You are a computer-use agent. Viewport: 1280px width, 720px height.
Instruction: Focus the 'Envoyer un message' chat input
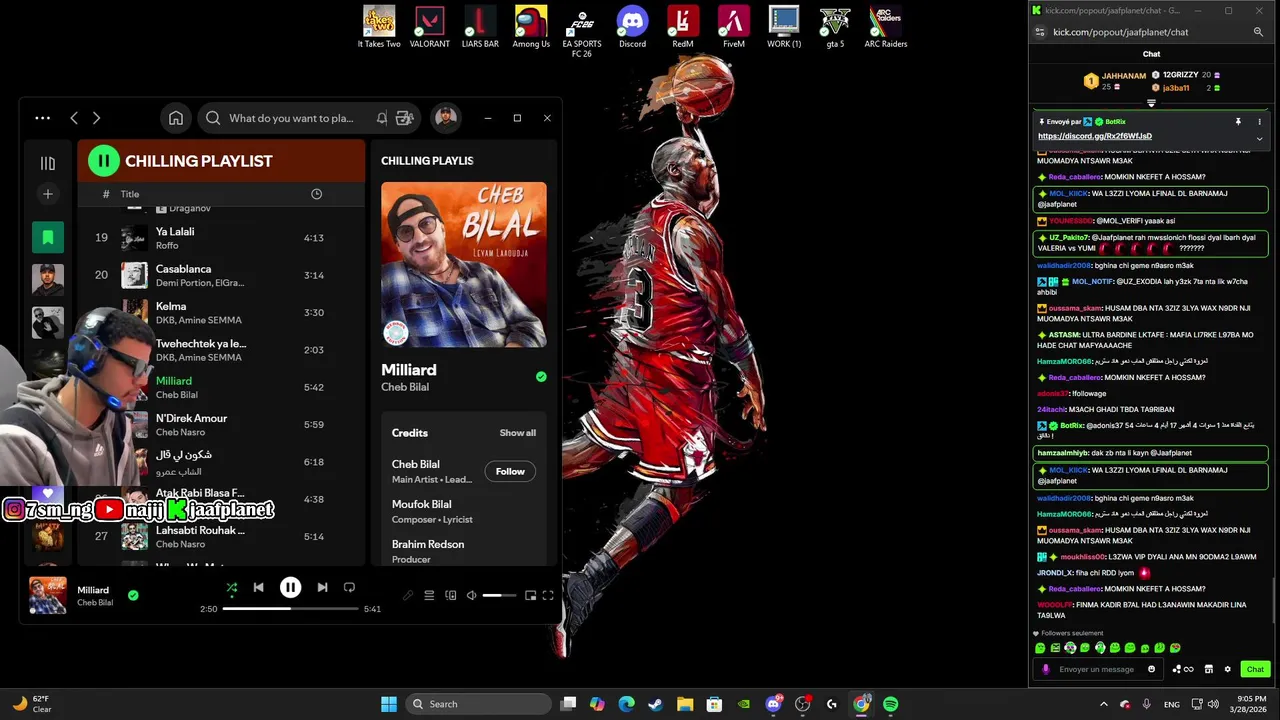coord(1097,669)
